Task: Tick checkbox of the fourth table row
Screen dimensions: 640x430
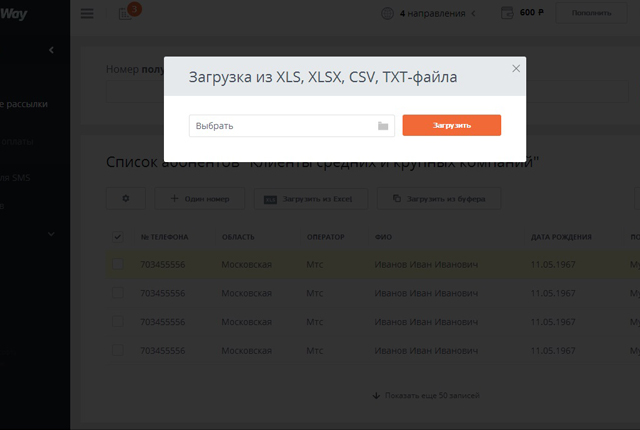Action: (118, 350)
